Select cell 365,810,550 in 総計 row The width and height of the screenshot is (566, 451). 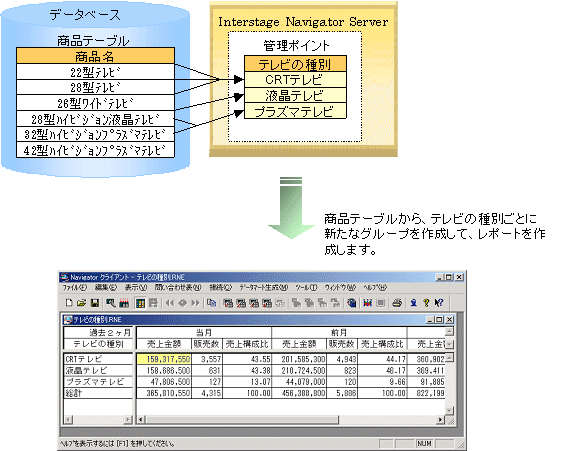pos(164,393)
